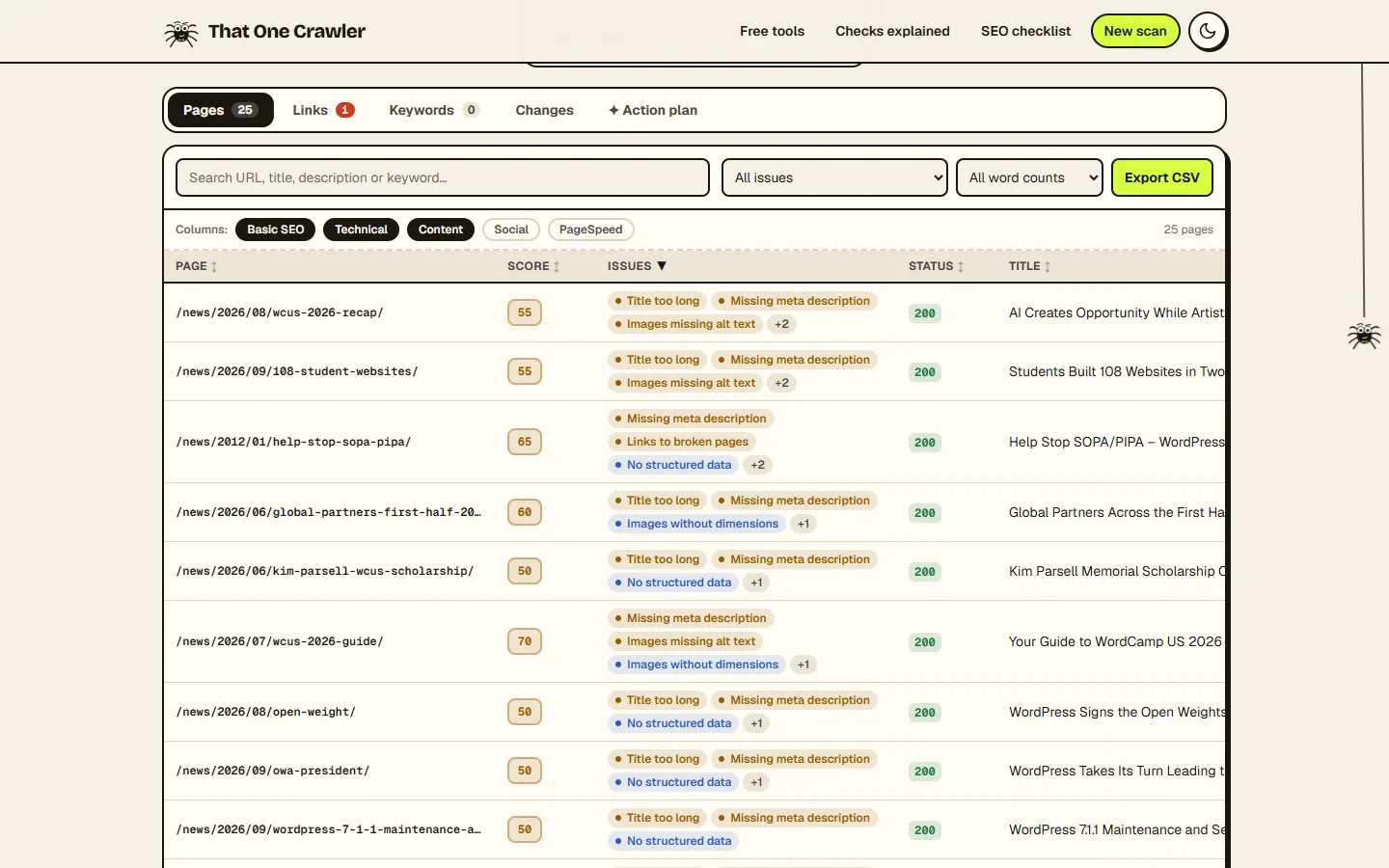
Task: Switch to the Pages tab
Action: pyautogui.click(x=221, y=110)
